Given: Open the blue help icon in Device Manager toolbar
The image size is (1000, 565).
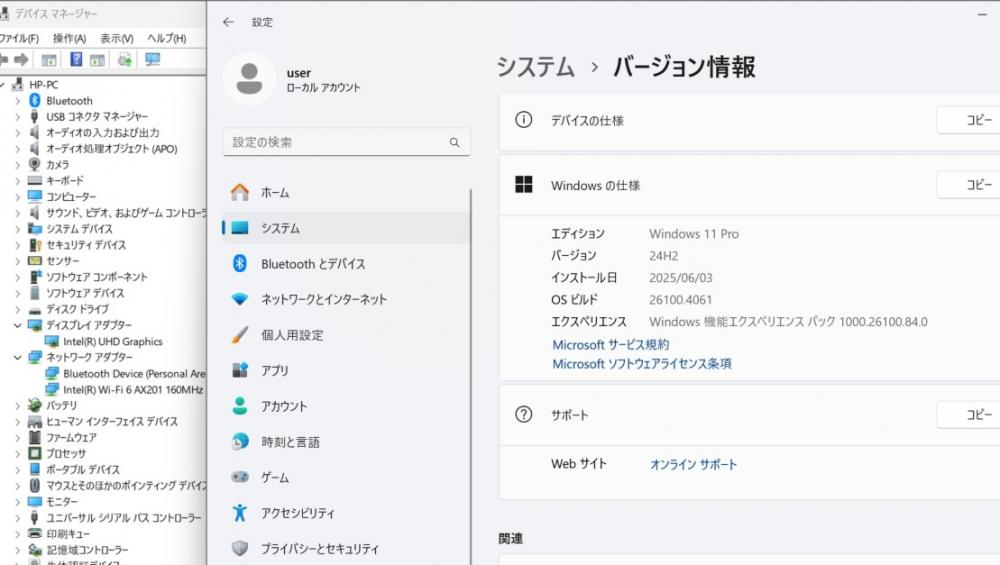Looking at the screenshot, I should pyautogui.click(x=76, y=59).
